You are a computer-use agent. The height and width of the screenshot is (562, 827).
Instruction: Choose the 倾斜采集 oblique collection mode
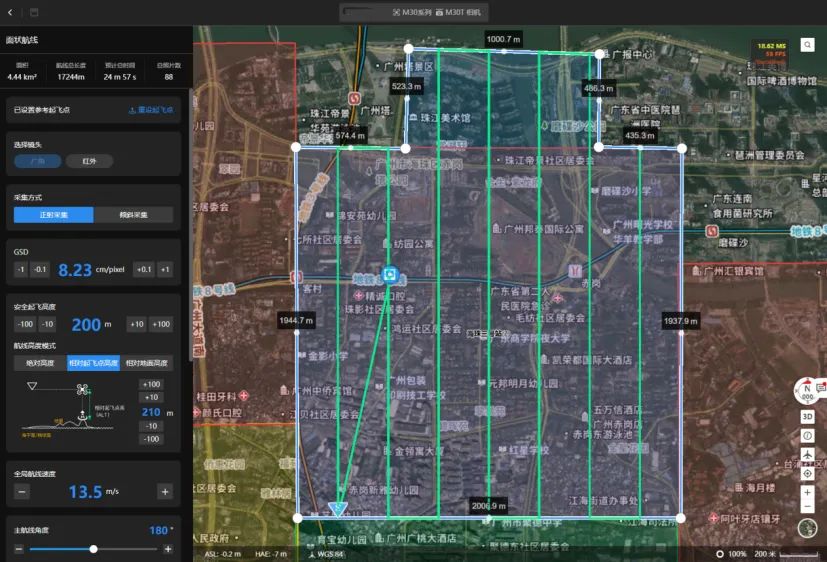coord(133,215)
